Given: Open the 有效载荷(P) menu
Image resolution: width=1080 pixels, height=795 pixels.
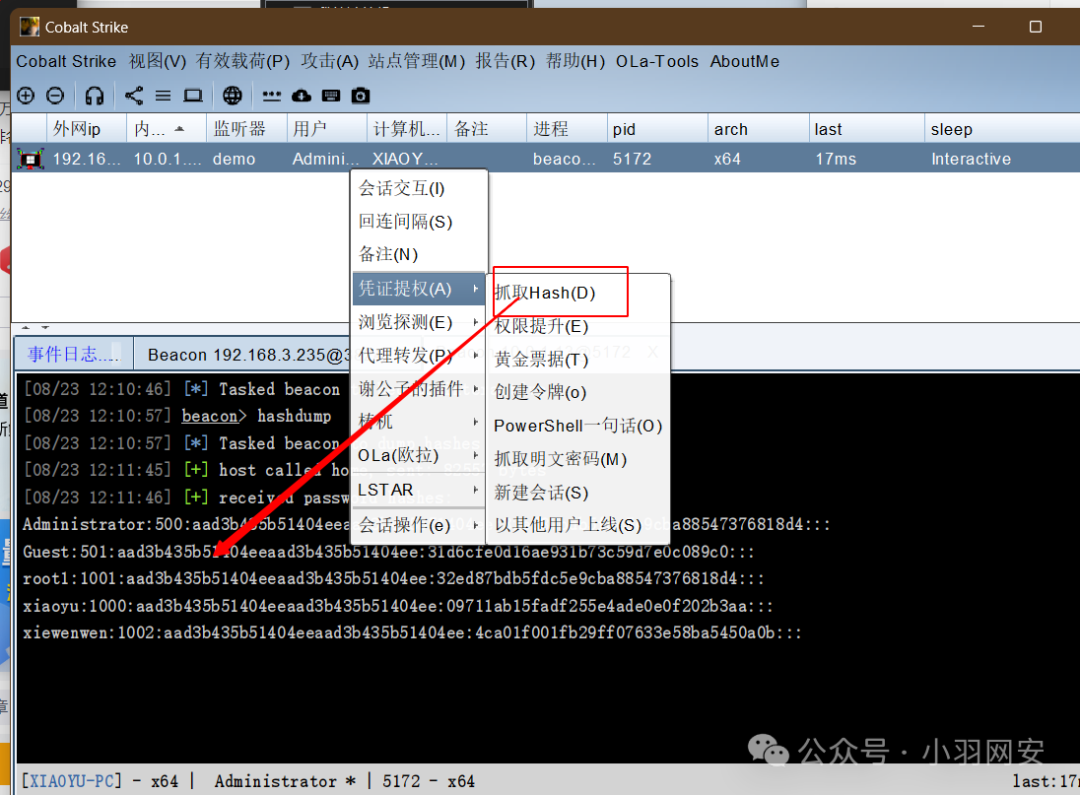Looking at the screenshot, I should pyautogui.click(x=242, y=61).
